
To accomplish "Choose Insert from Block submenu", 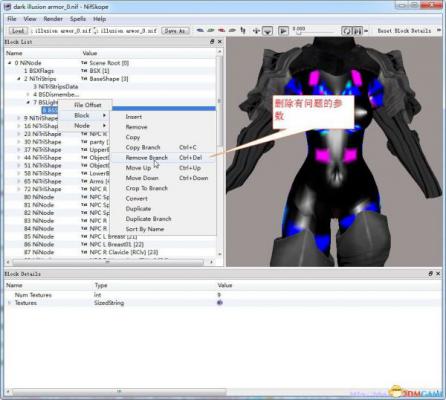I will (x=163, y=117).
